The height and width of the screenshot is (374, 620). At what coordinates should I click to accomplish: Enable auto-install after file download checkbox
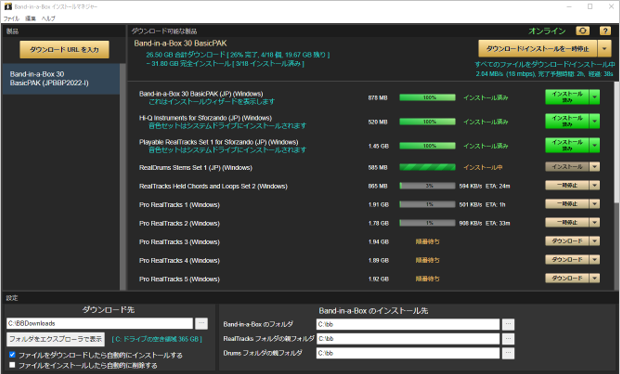pyautogui.click(x=12, y=355)
